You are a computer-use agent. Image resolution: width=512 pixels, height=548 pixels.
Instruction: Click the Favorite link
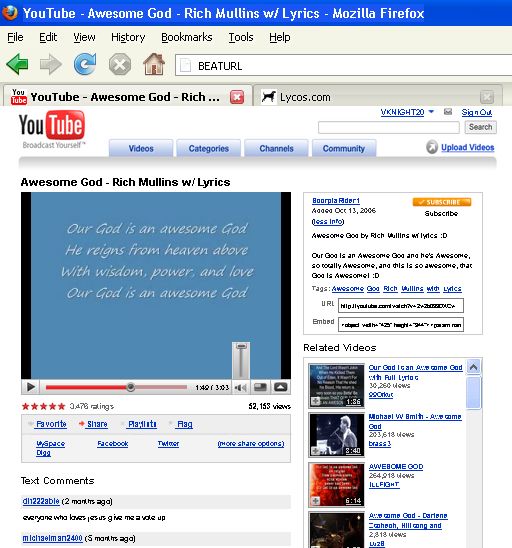coord(51,424)
